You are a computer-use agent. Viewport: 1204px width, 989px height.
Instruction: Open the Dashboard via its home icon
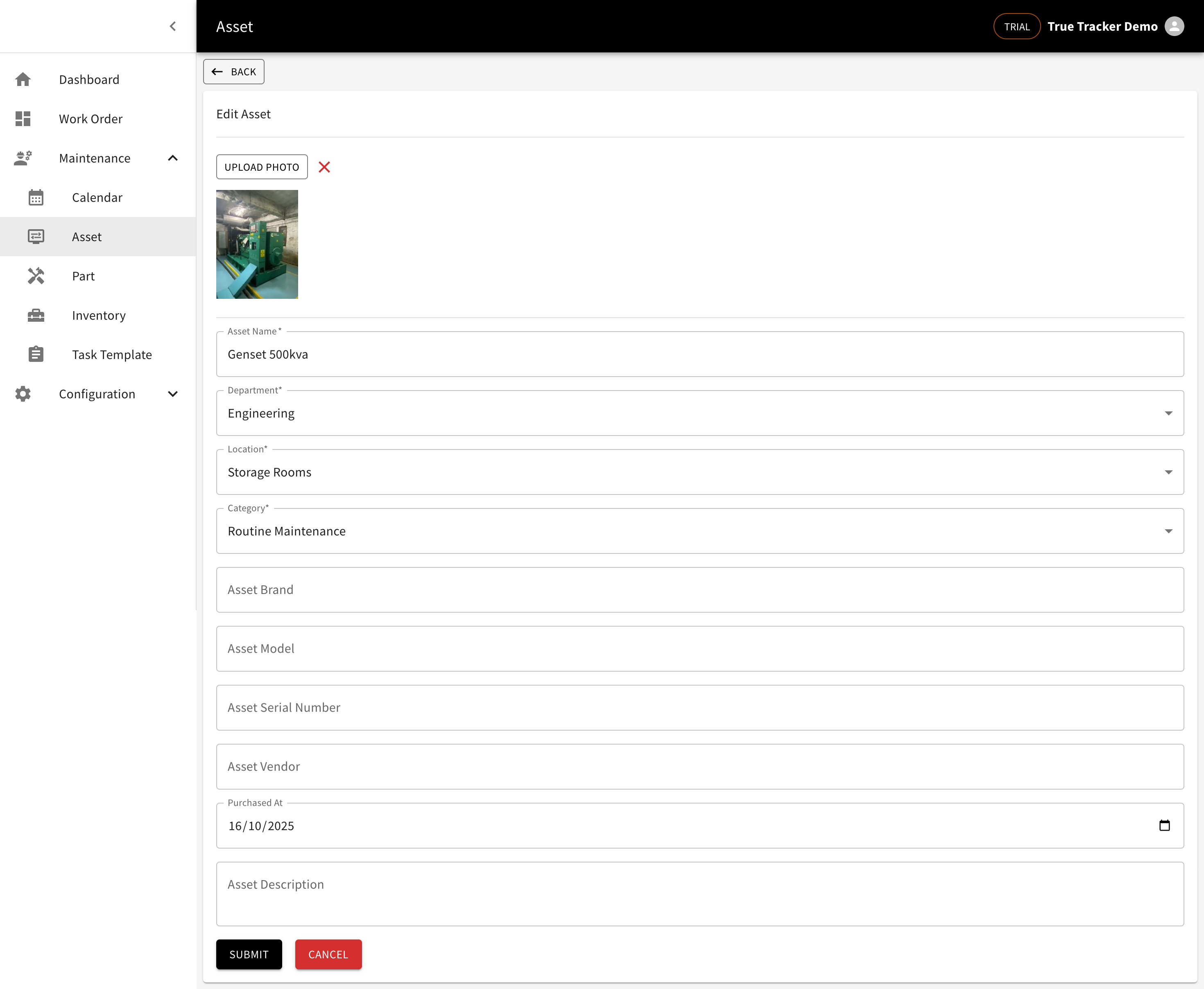tap(23, 79)
